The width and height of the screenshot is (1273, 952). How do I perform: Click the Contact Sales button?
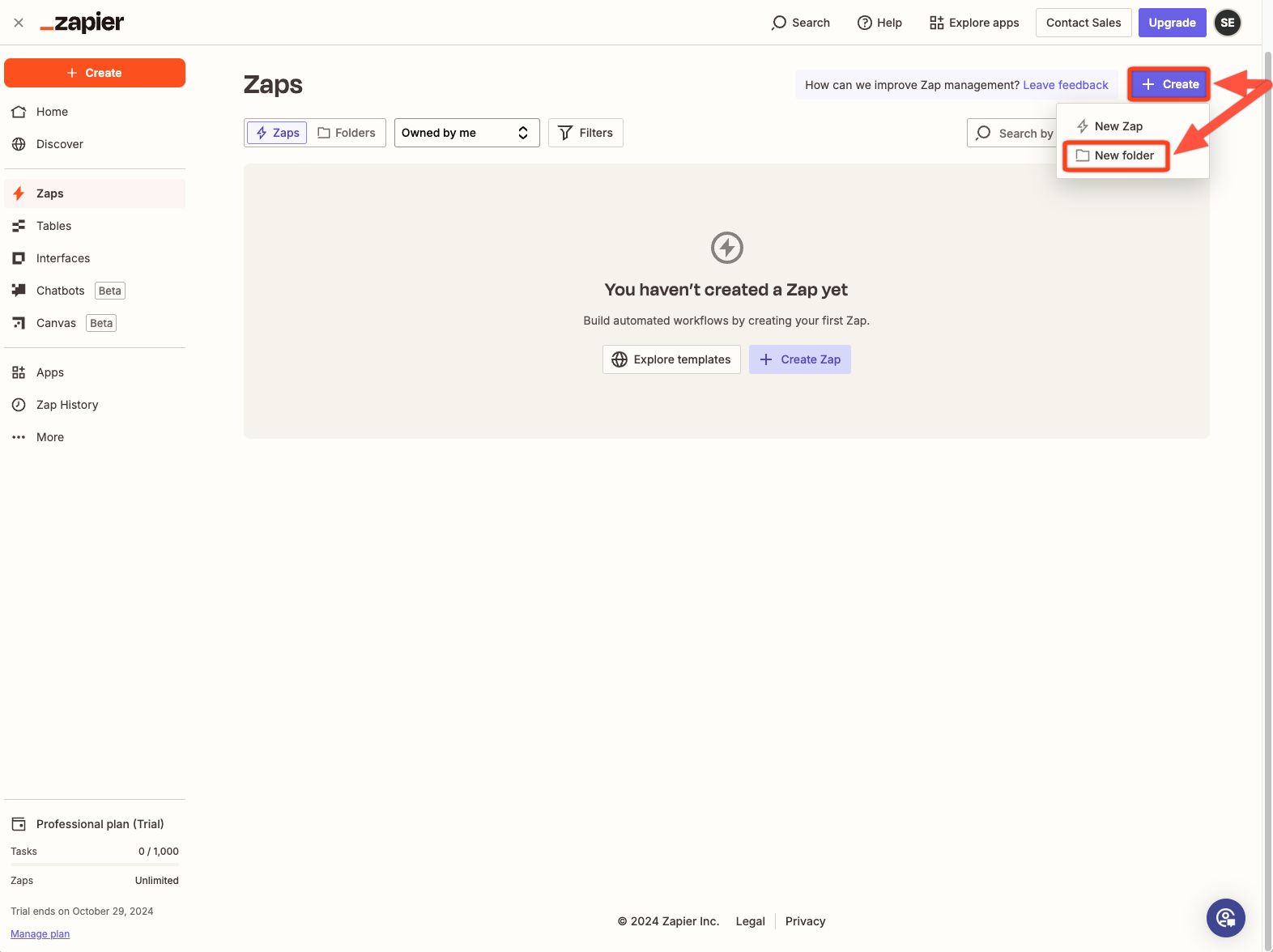[x=1084, y=23]
